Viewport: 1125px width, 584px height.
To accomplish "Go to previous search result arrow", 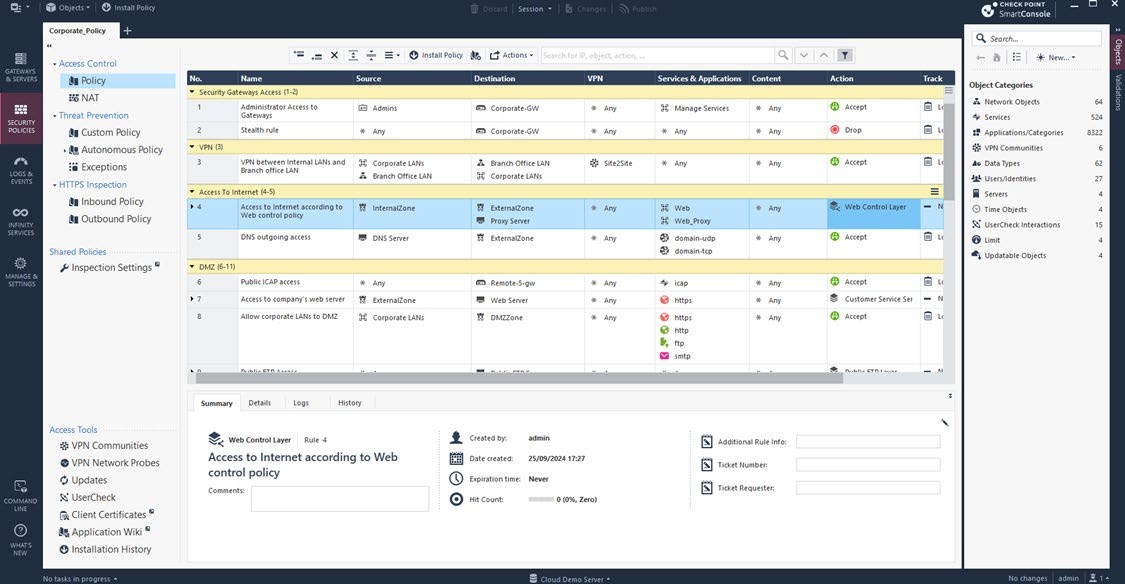I will coord(824,55).
